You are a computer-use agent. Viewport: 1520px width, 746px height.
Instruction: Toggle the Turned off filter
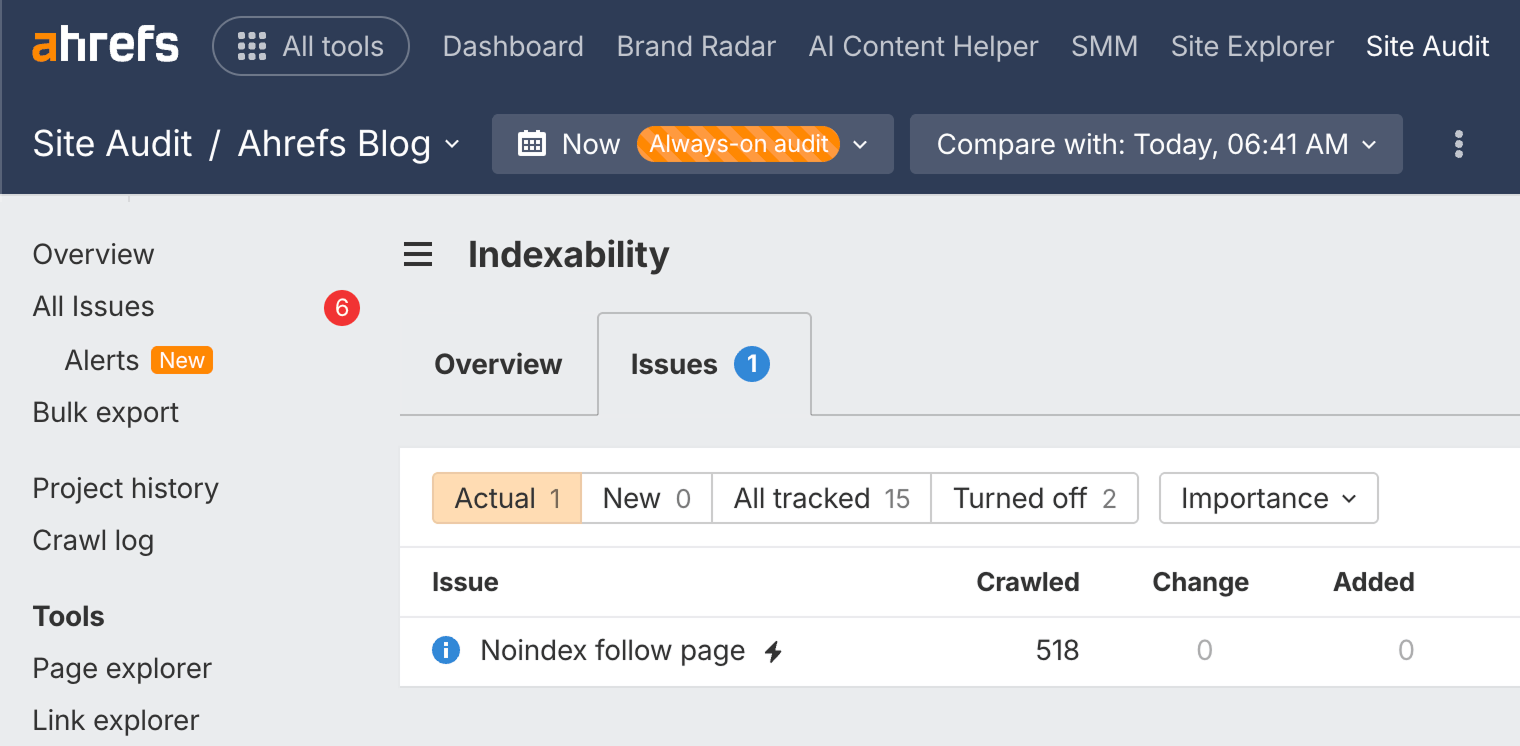1034,497
